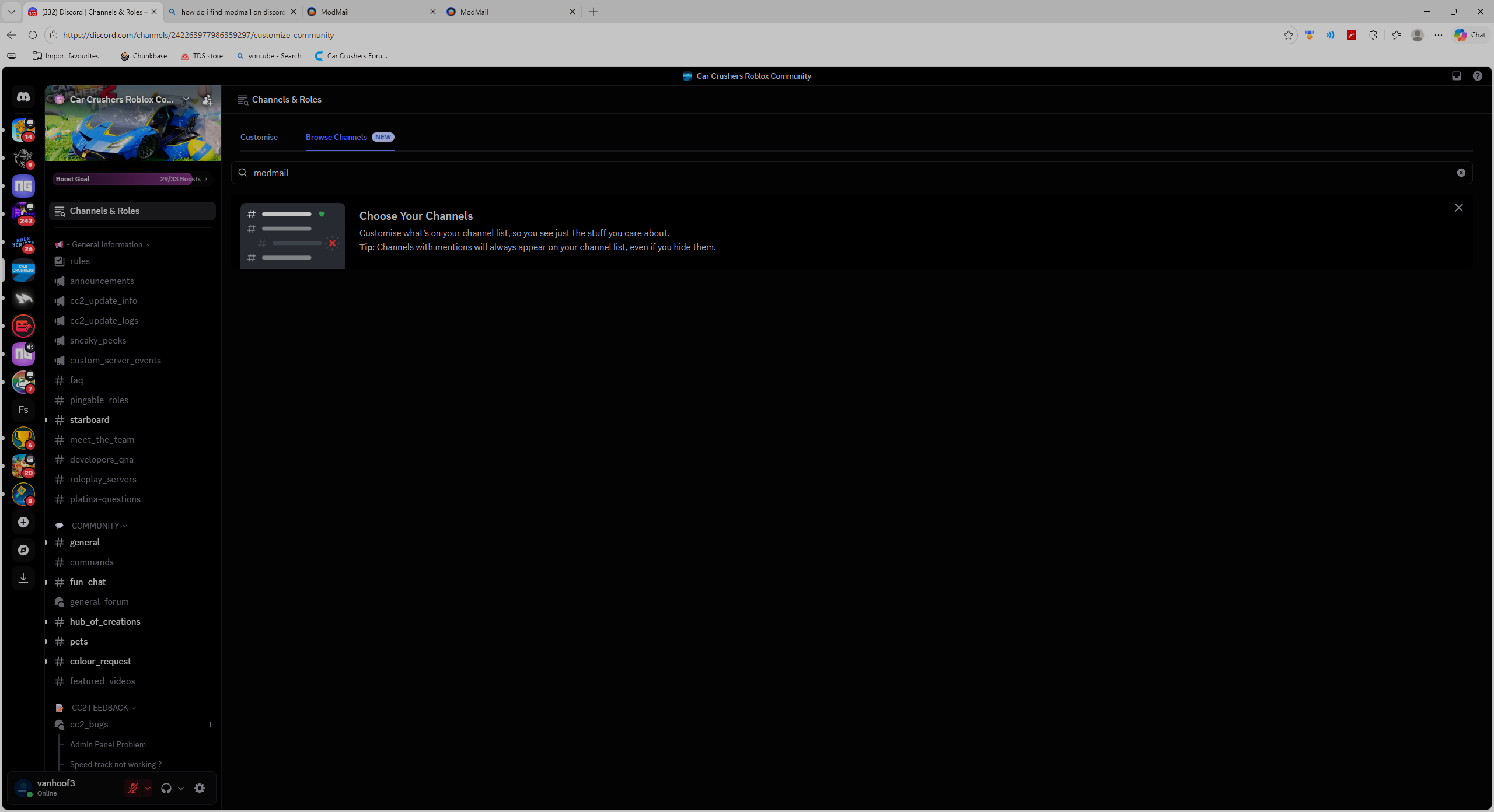
Task: Open Discover servers compass icon
Action: click(23, 550)
